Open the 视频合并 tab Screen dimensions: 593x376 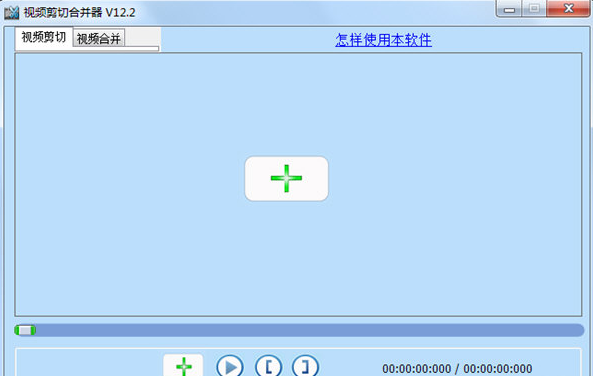99,38
